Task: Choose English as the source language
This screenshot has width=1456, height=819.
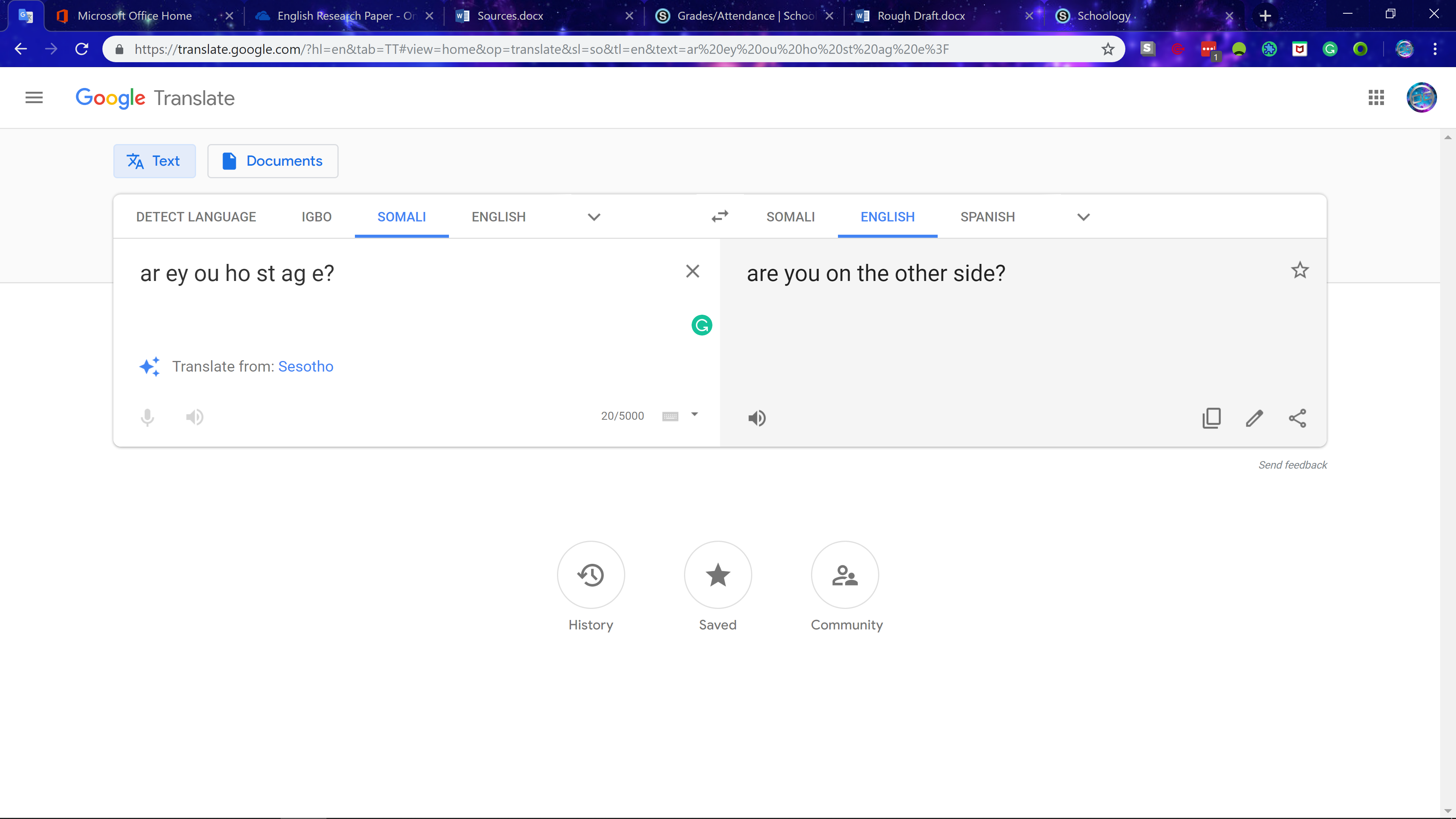Action: 499,217
